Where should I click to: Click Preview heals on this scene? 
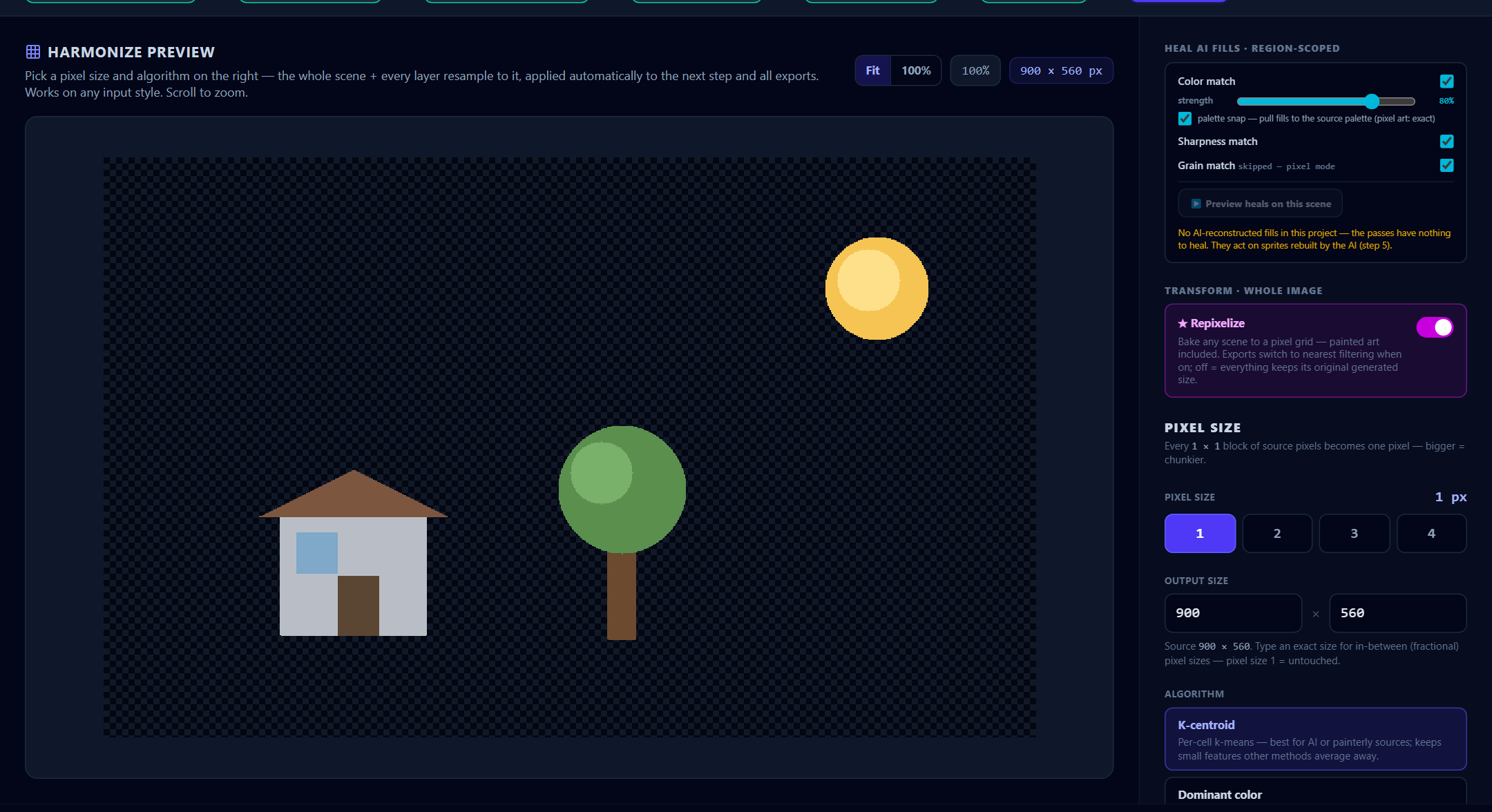coord(1260,204)
